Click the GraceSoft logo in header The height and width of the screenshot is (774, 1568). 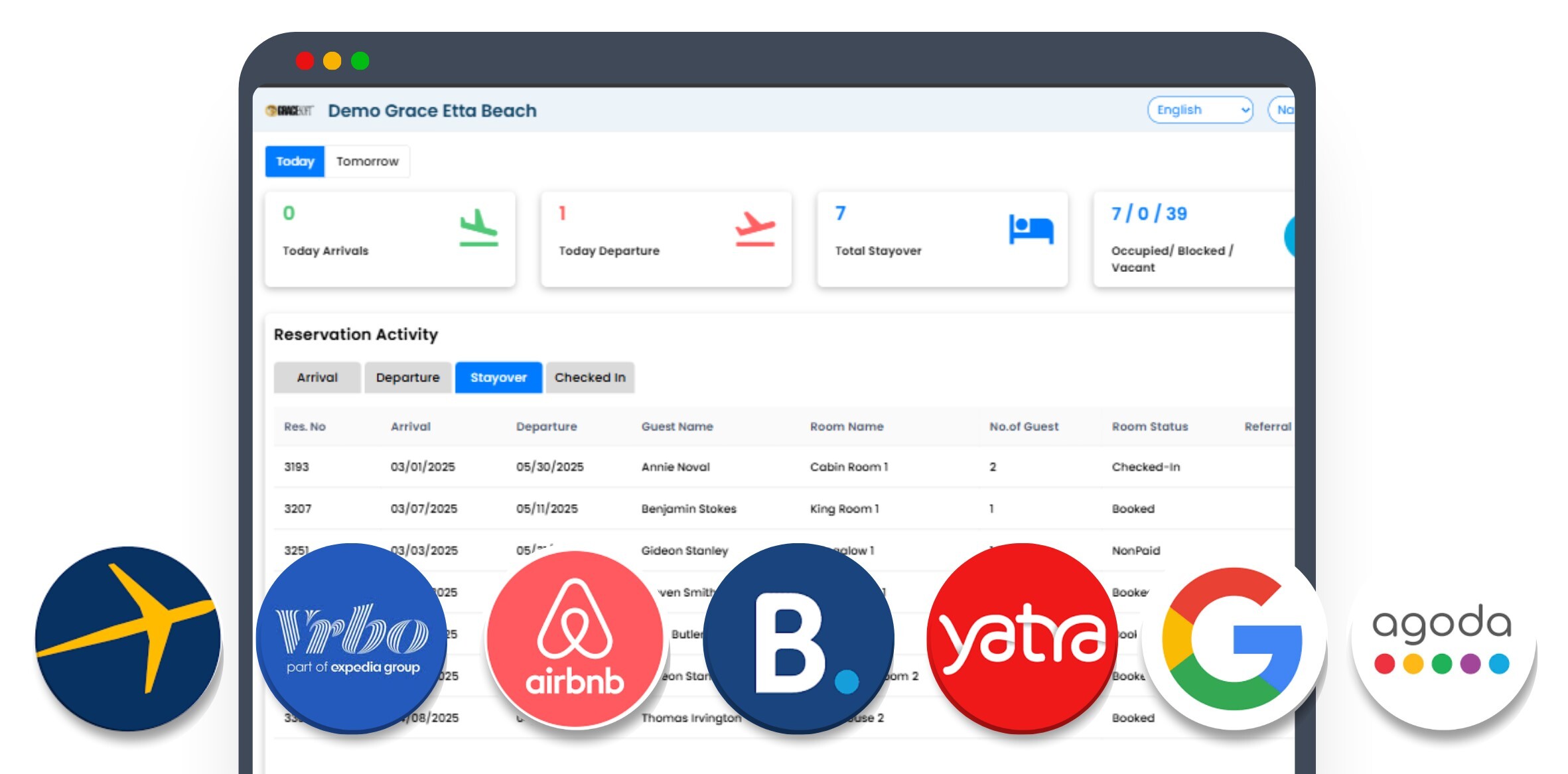click(x=289, y=111)
